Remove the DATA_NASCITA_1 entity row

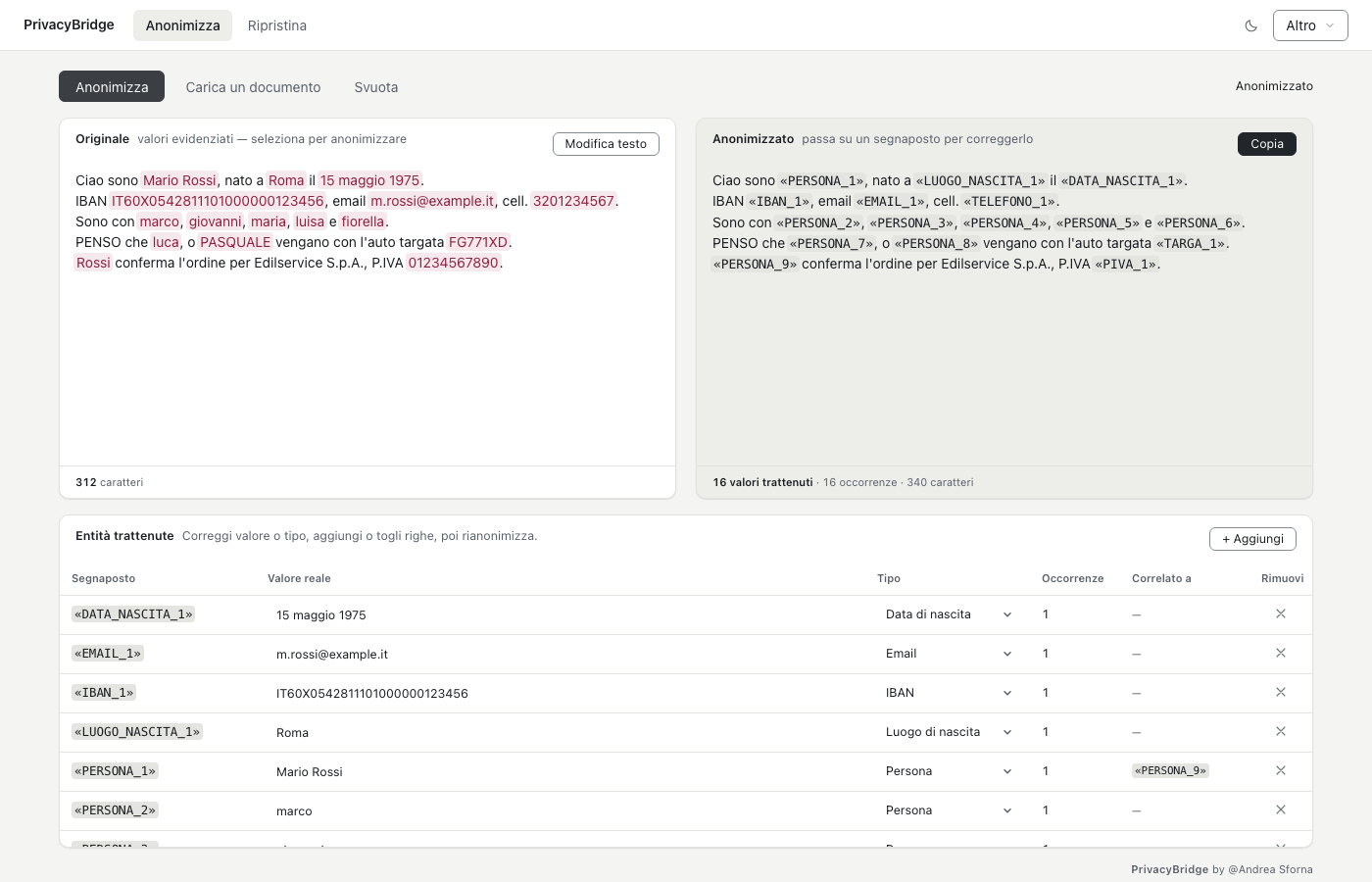click(x=1281, y=614)
